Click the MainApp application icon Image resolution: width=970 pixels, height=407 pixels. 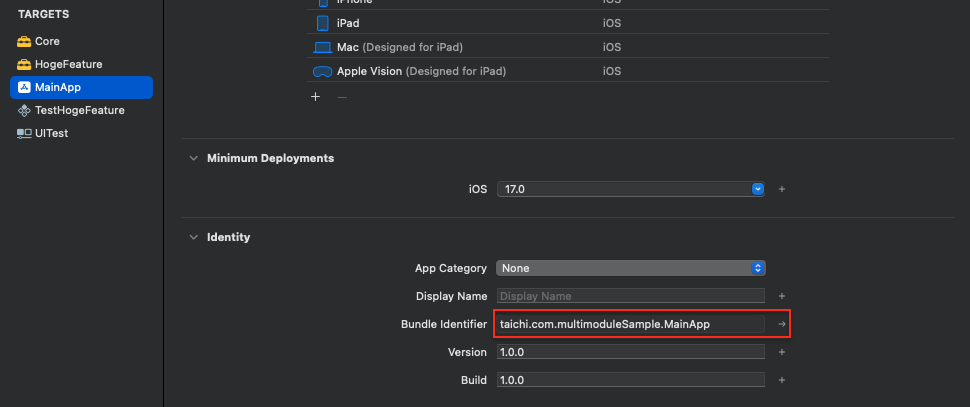click(24, 87)
